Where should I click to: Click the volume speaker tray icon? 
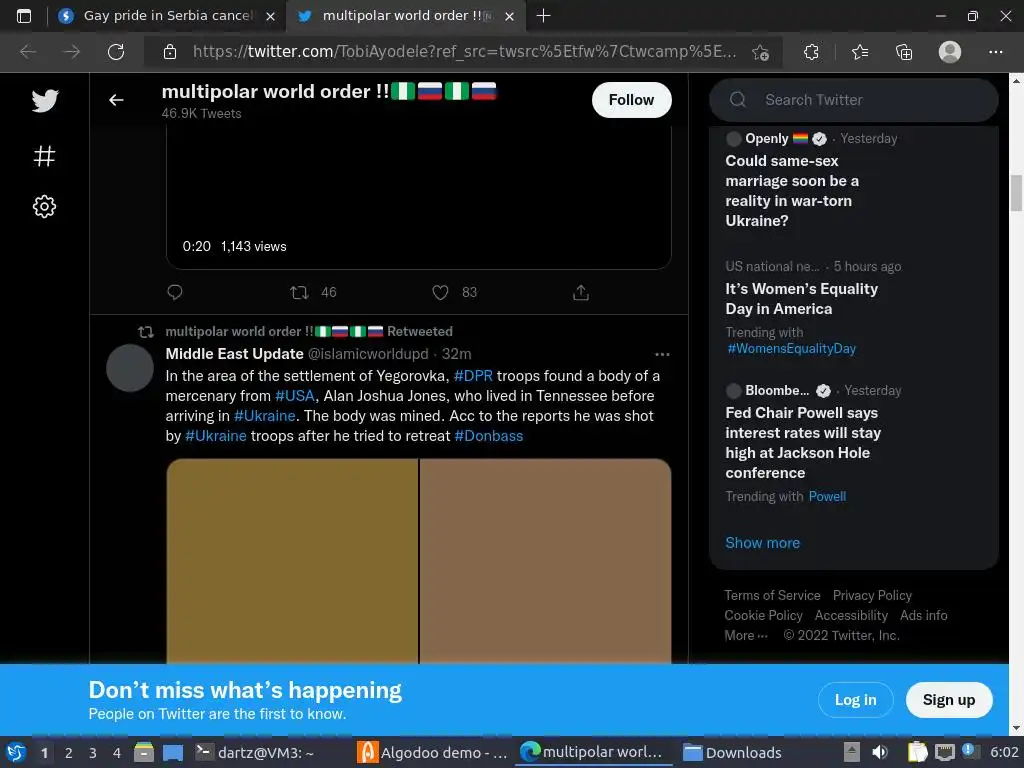880,752
